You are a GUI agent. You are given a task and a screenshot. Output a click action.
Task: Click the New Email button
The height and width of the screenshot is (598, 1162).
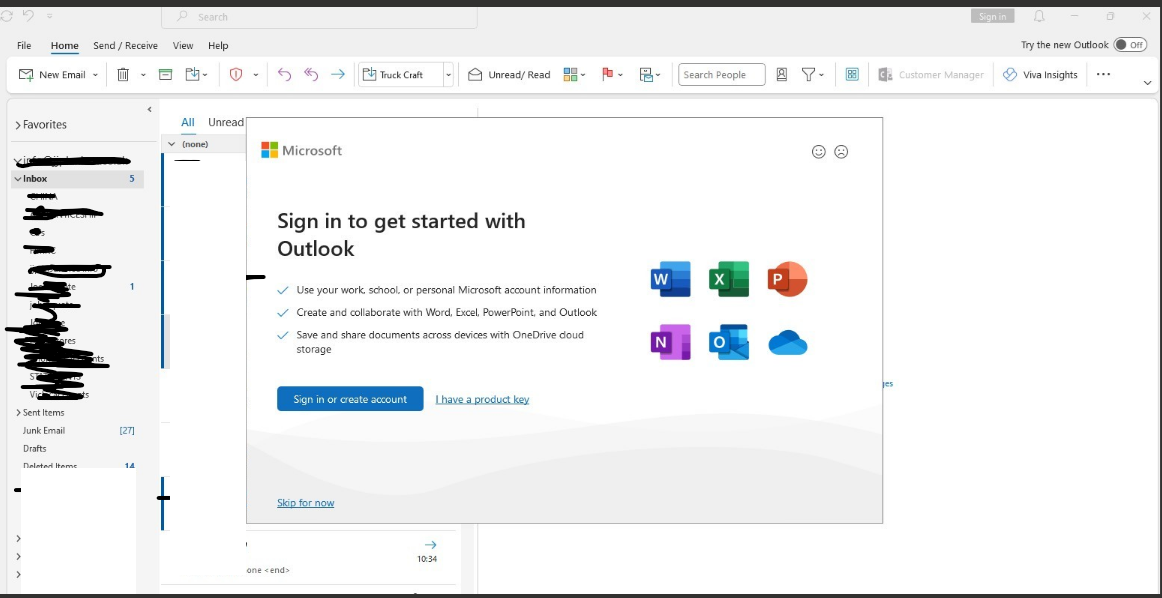pyautogui.click(x=51, y=75)
